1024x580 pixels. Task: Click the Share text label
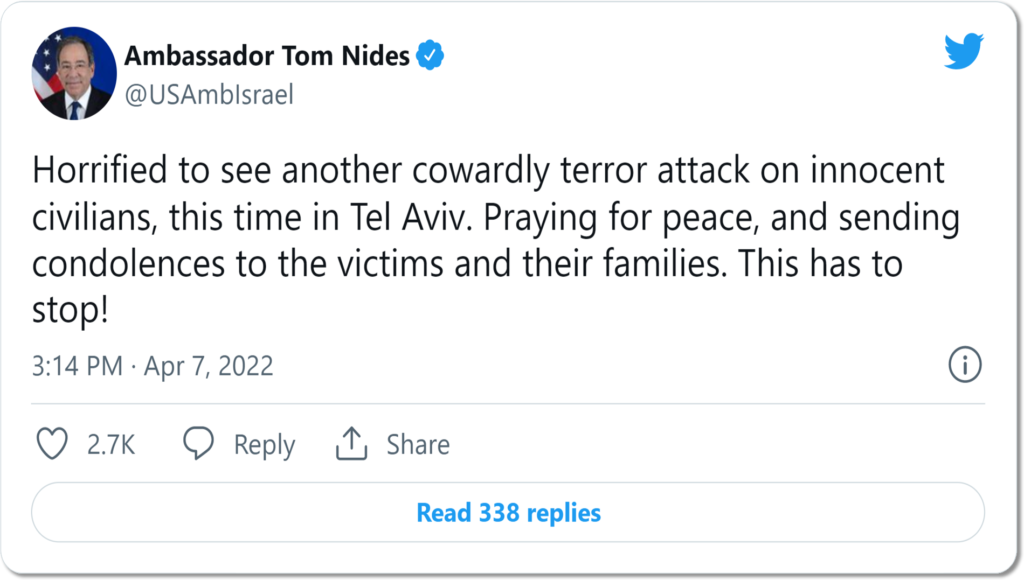point(418,445)
